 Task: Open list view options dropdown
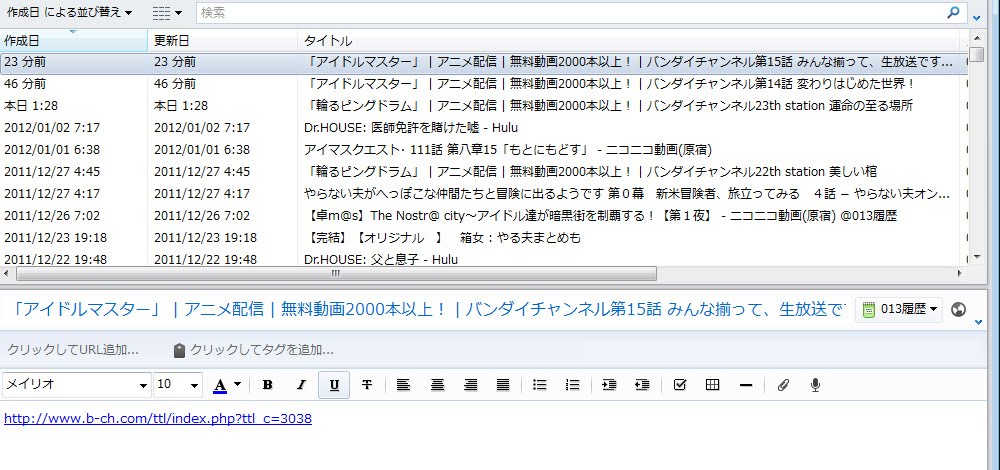point(168,12)
